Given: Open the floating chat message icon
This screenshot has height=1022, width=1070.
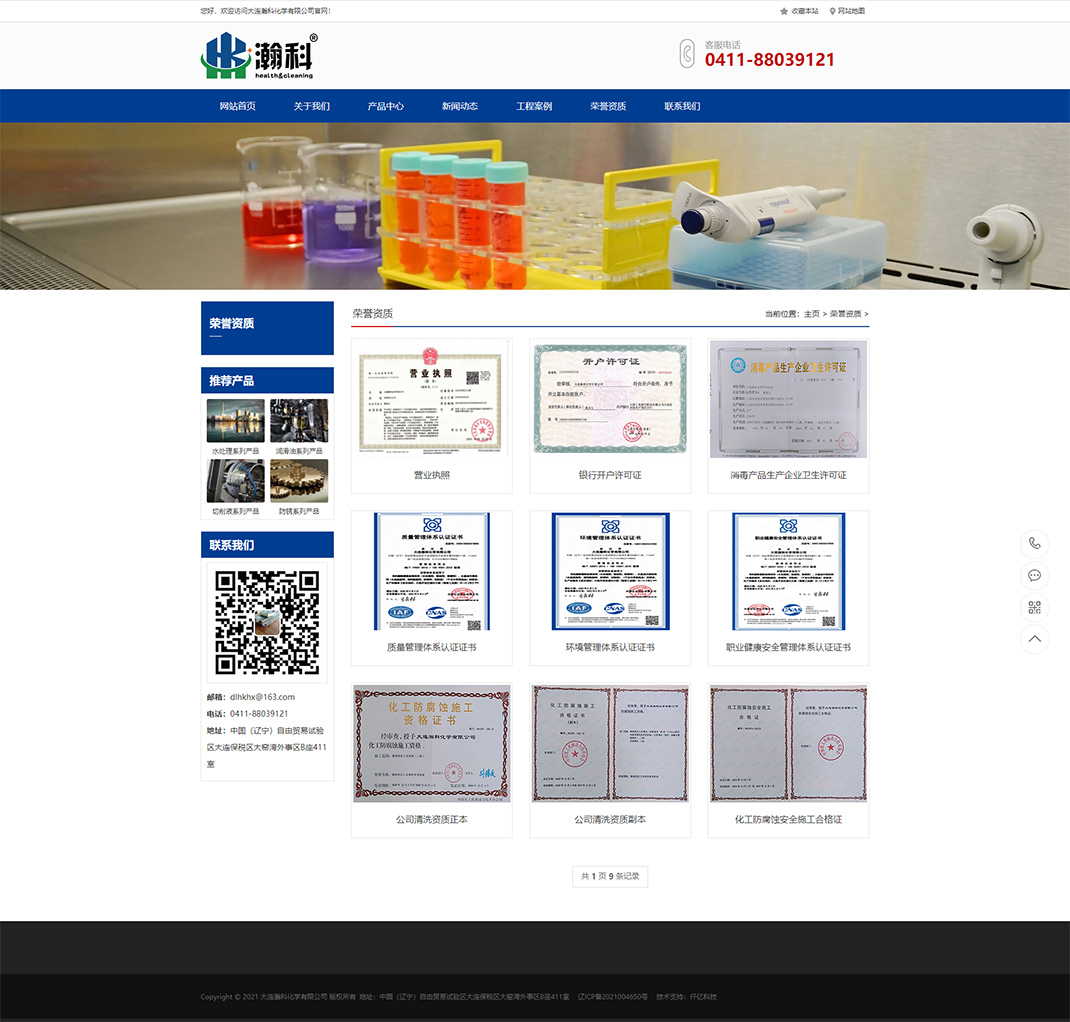Looking at the screenshot, I should (1034, 575).
